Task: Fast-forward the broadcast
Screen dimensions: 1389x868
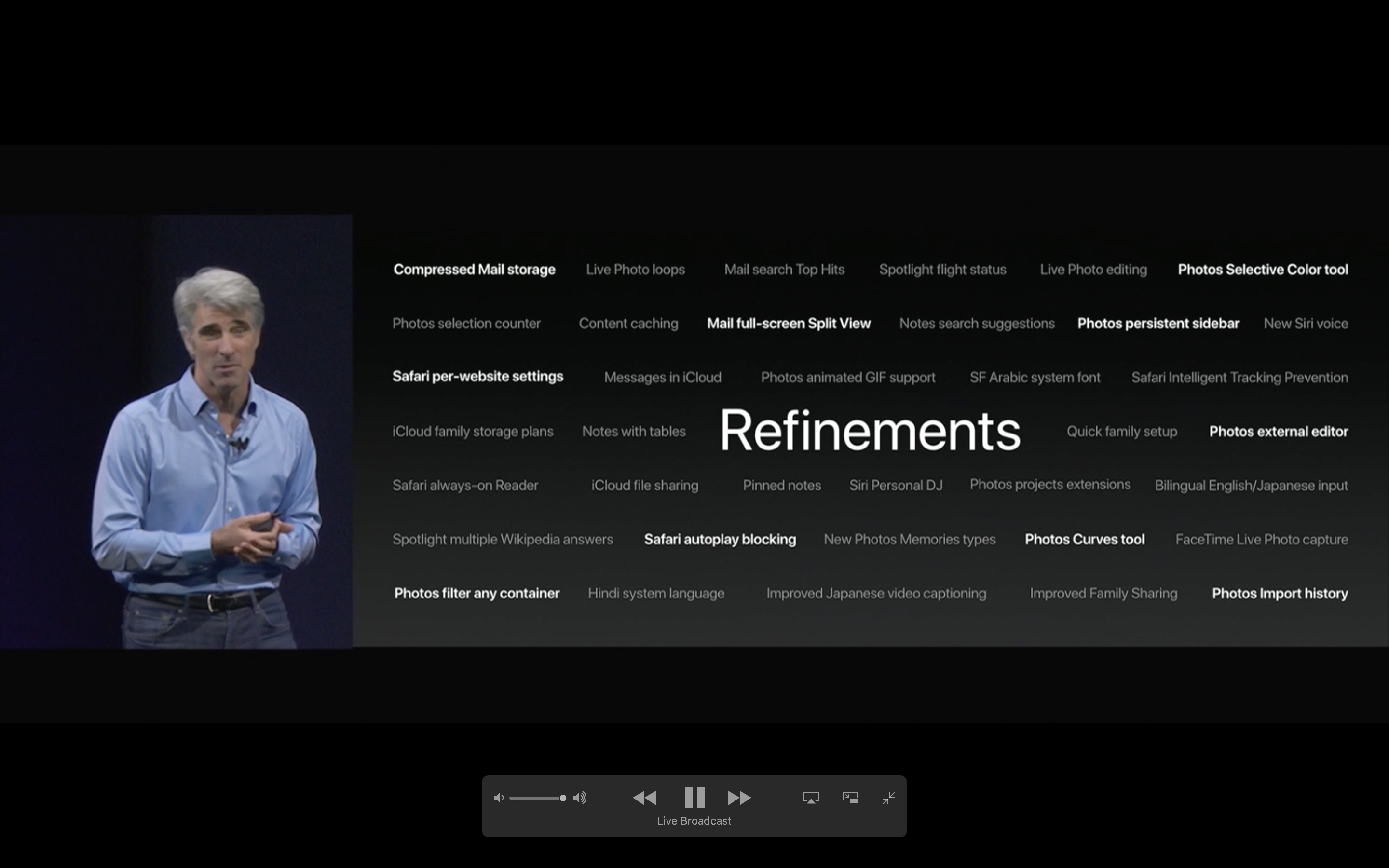Action: [739, 798]
